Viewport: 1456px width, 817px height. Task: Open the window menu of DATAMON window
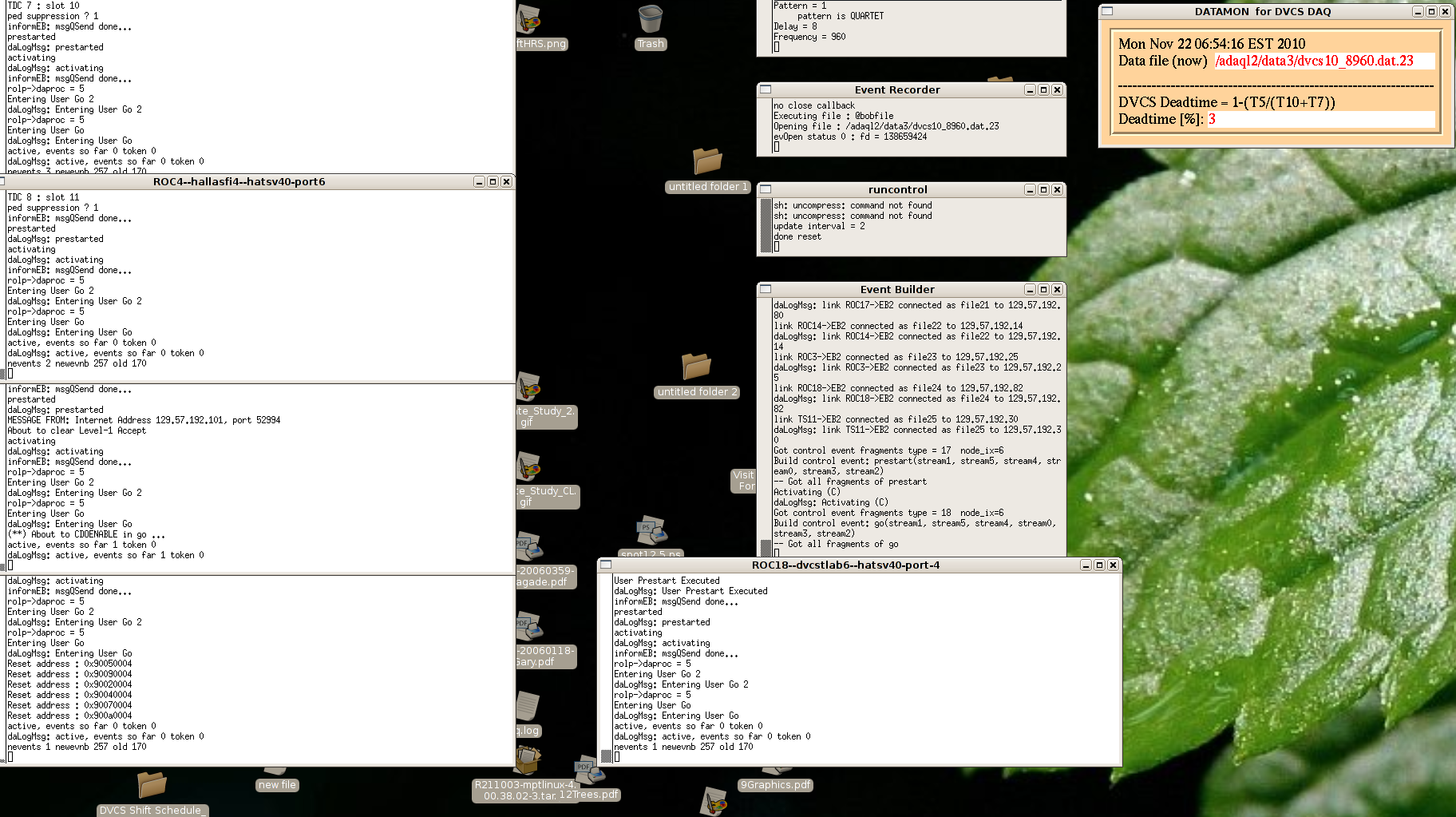(x=1107, y=11)
